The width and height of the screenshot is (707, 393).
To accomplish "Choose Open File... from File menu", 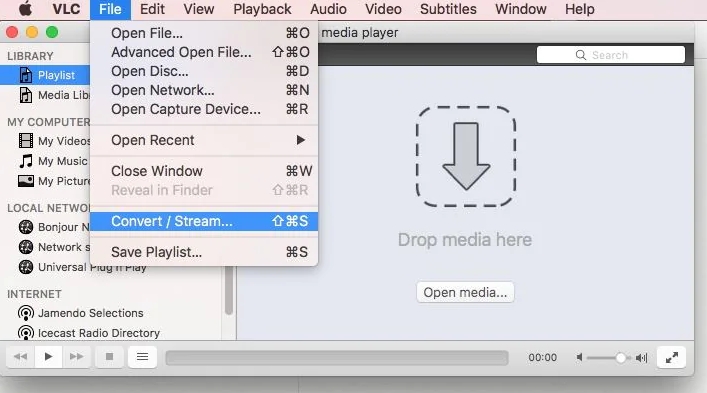I will (204, 33).
